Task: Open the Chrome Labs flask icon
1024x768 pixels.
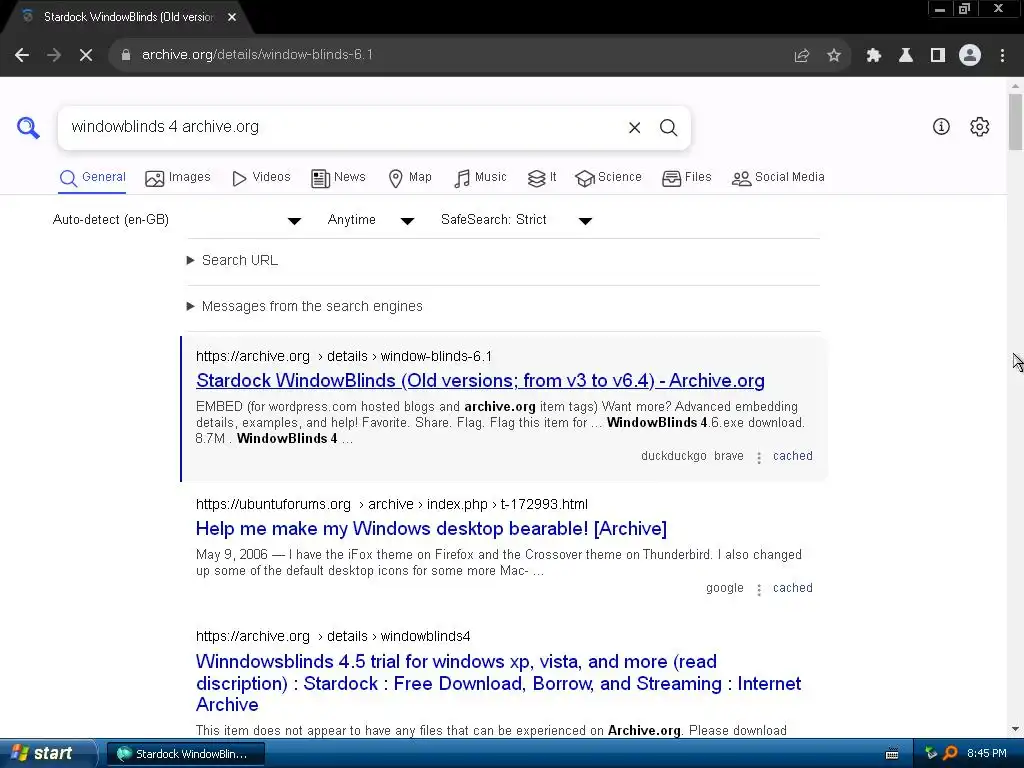Action: [906, 56]
